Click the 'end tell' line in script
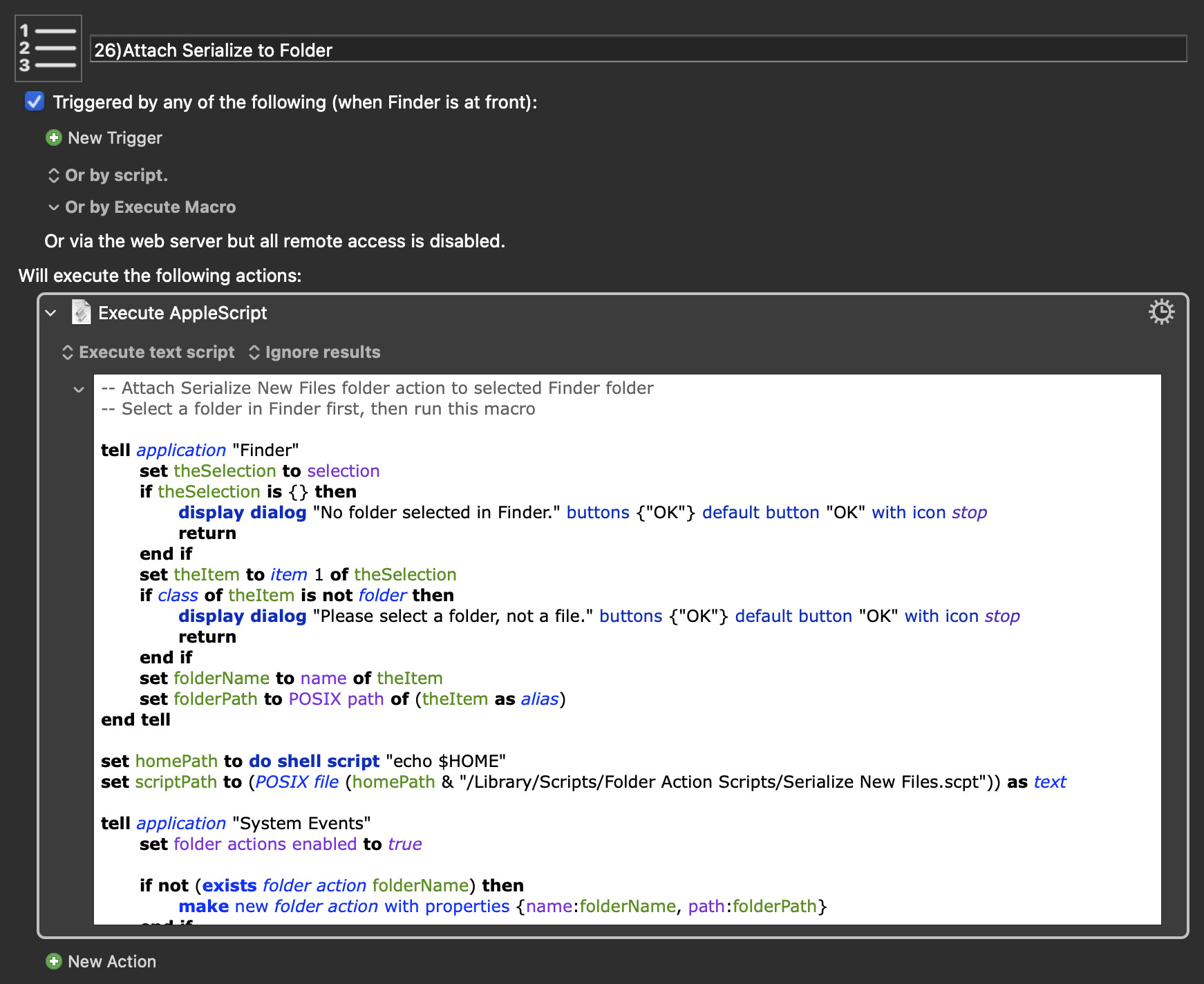 (135, 720)
